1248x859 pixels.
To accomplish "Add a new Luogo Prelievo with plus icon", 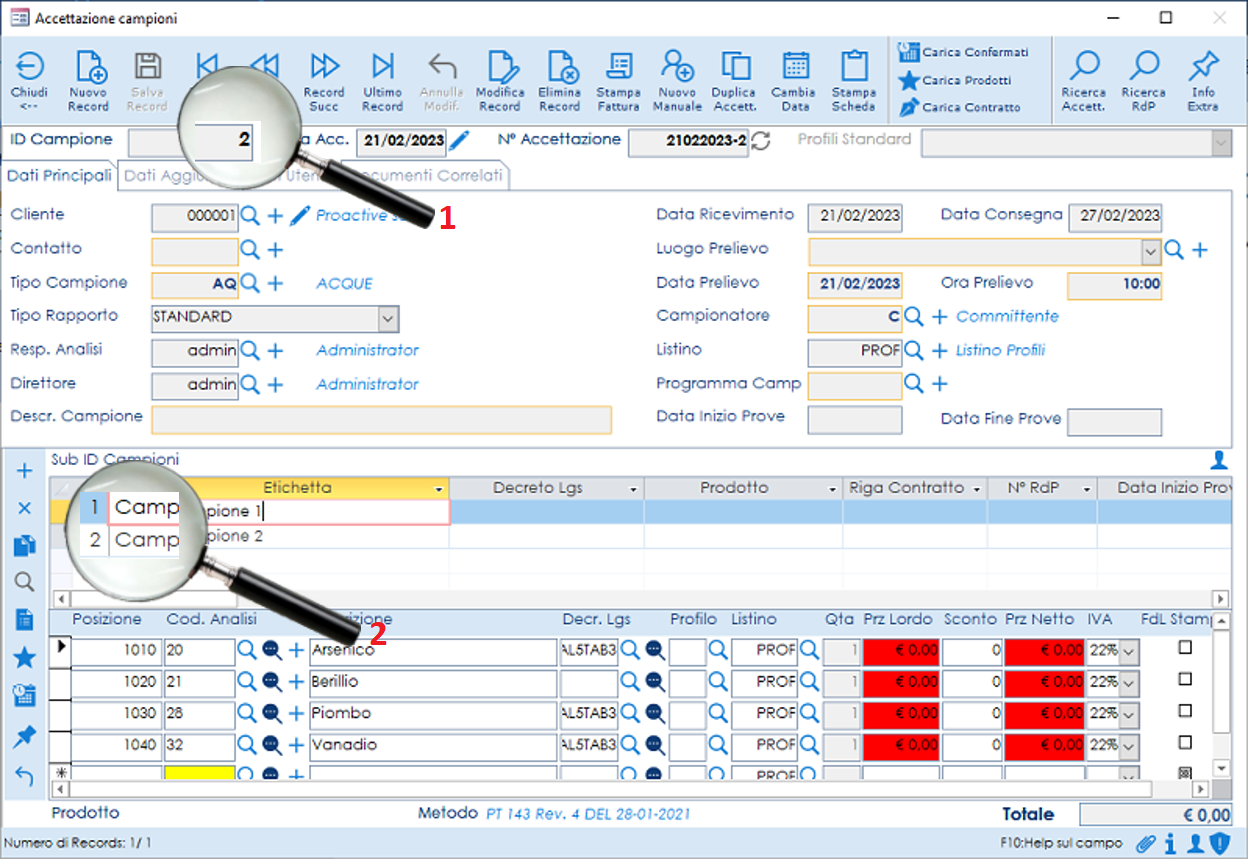I will click(x=1199, y=250).
